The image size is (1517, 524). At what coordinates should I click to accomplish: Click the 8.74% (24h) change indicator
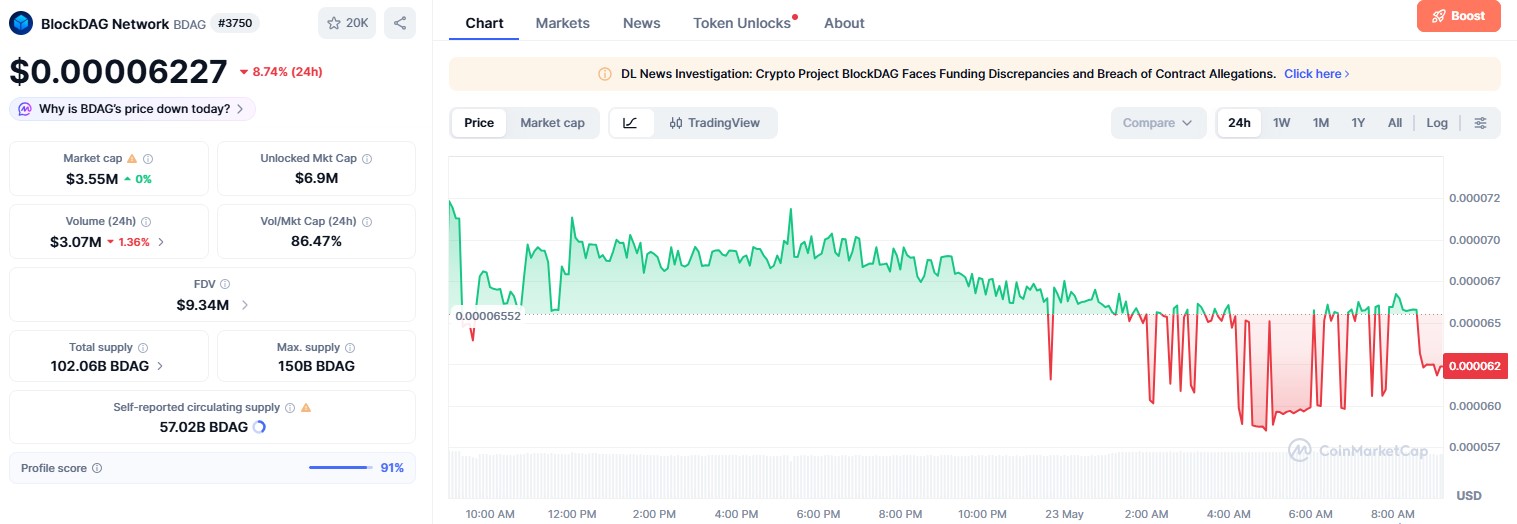280,72
